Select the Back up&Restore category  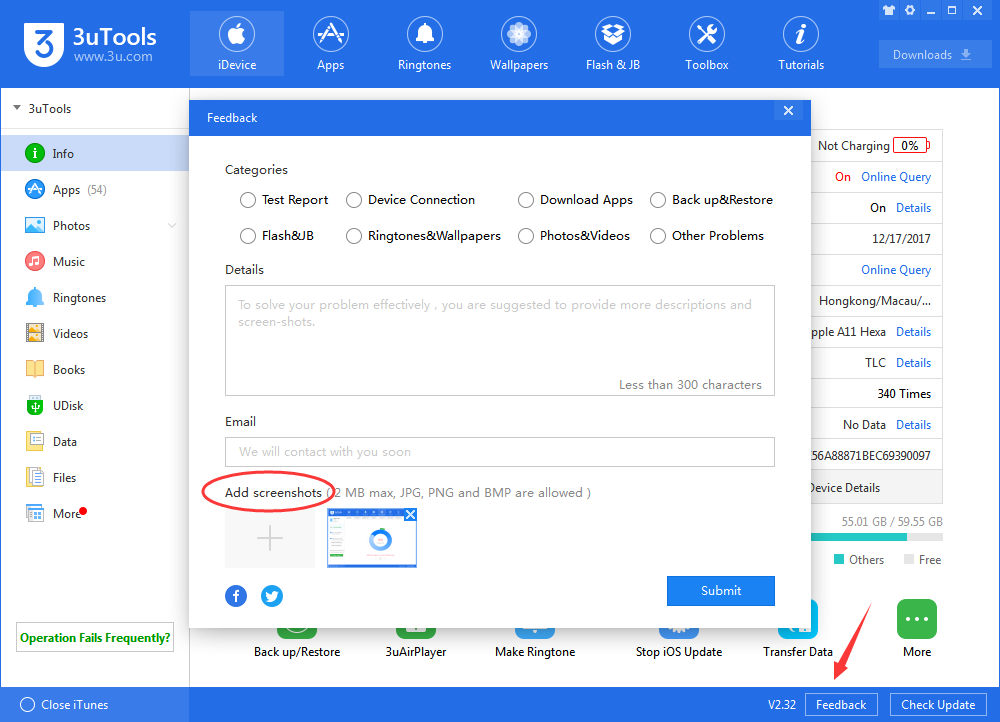click(658, 200)
